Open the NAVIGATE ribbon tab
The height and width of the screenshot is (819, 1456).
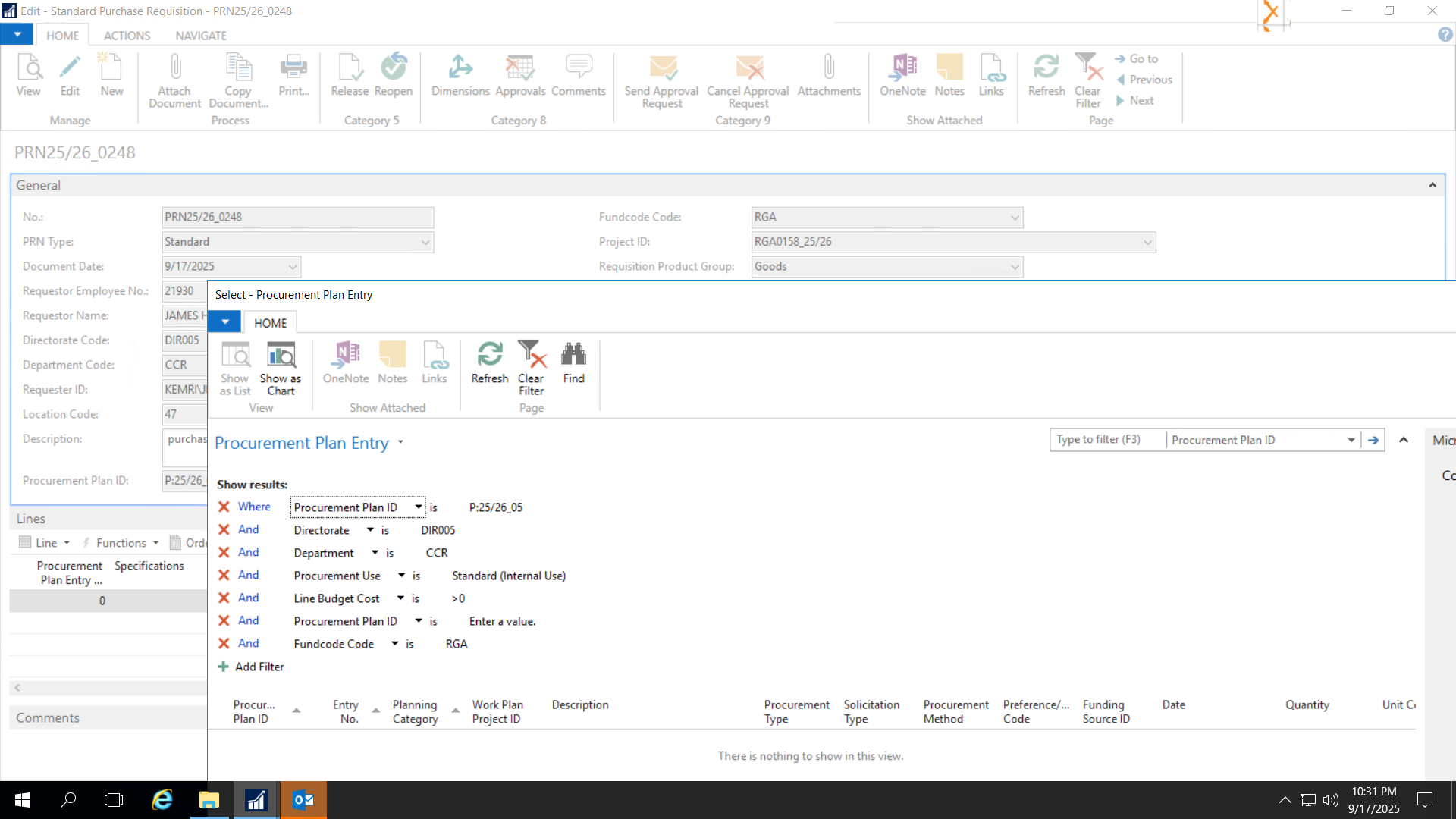[201, 36]
